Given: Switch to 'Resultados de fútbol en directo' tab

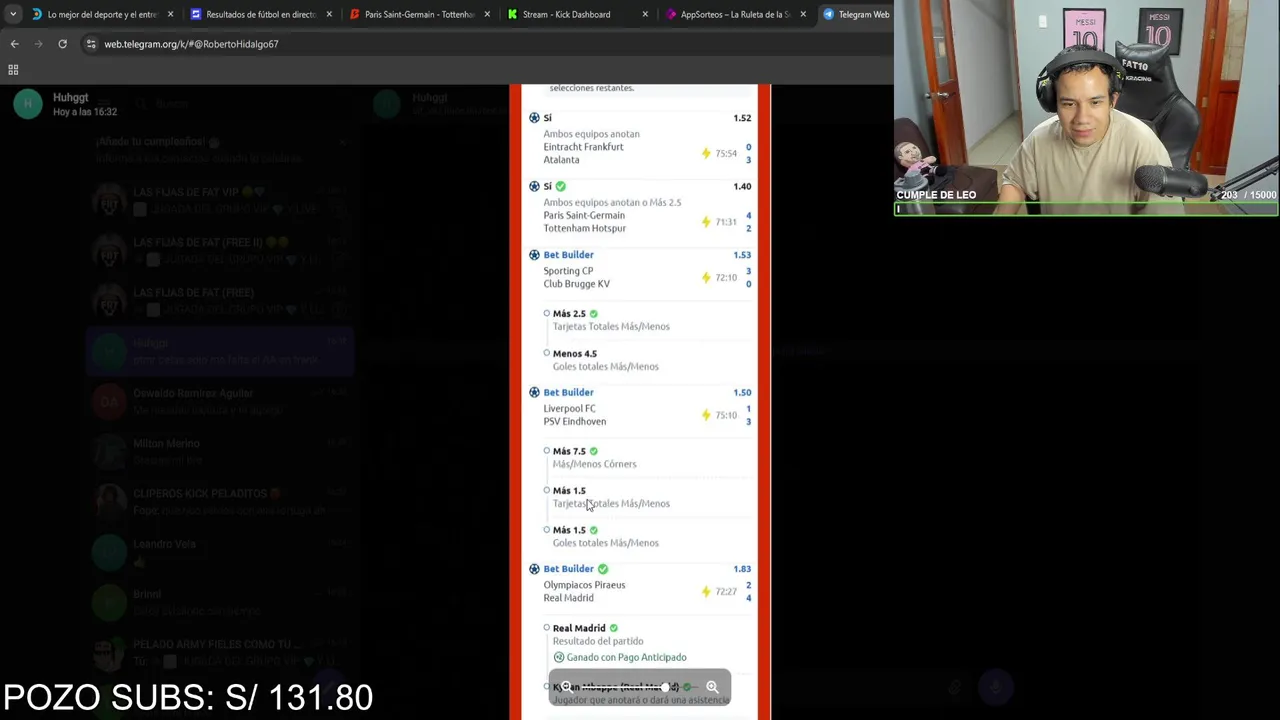Looking at the screenshot, I should click(260, 14).
